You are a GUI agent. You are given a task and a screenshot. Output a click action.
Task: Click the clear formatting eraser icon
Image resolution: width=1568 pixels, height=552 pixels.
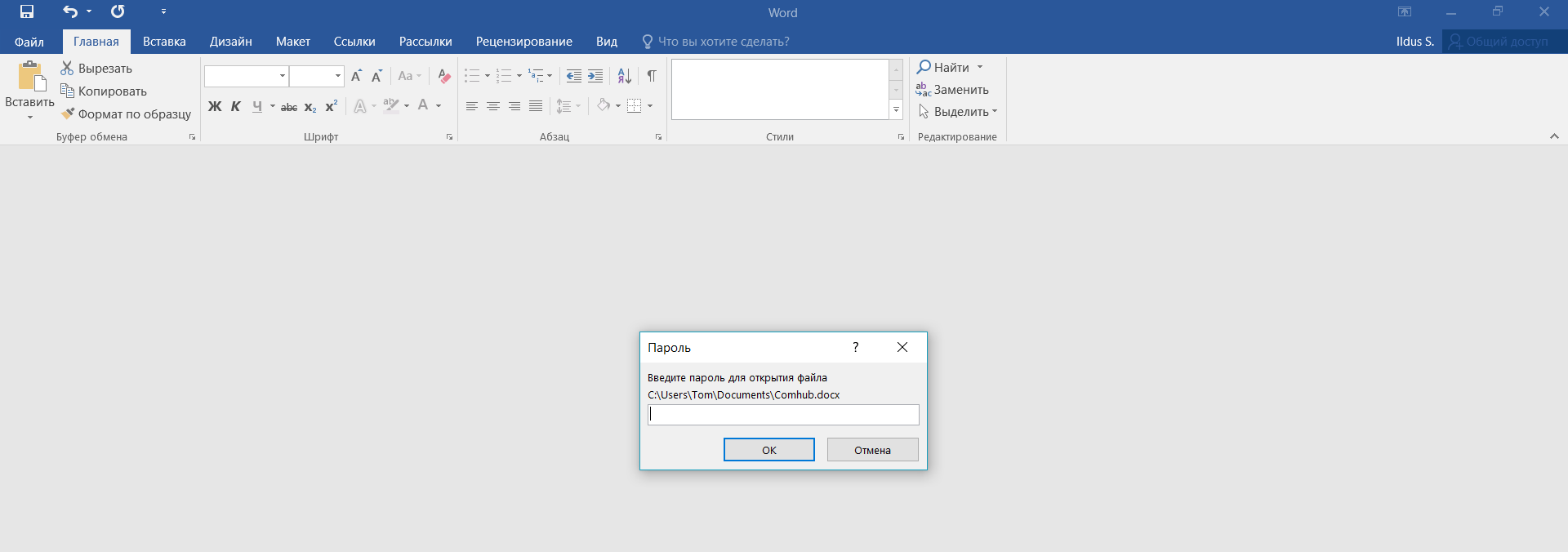pyautogui.click(x=443, y=76)
